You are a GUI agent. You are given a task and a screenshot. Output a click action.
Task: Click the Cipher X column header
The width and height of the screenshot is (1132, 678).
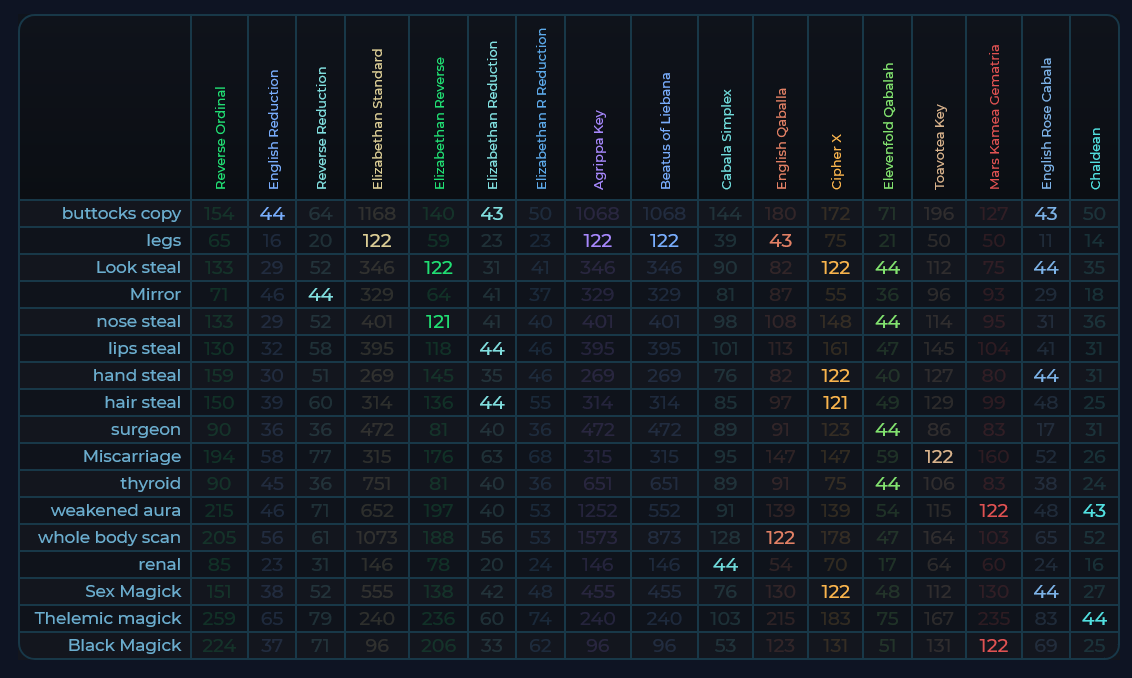click(836, 162)
